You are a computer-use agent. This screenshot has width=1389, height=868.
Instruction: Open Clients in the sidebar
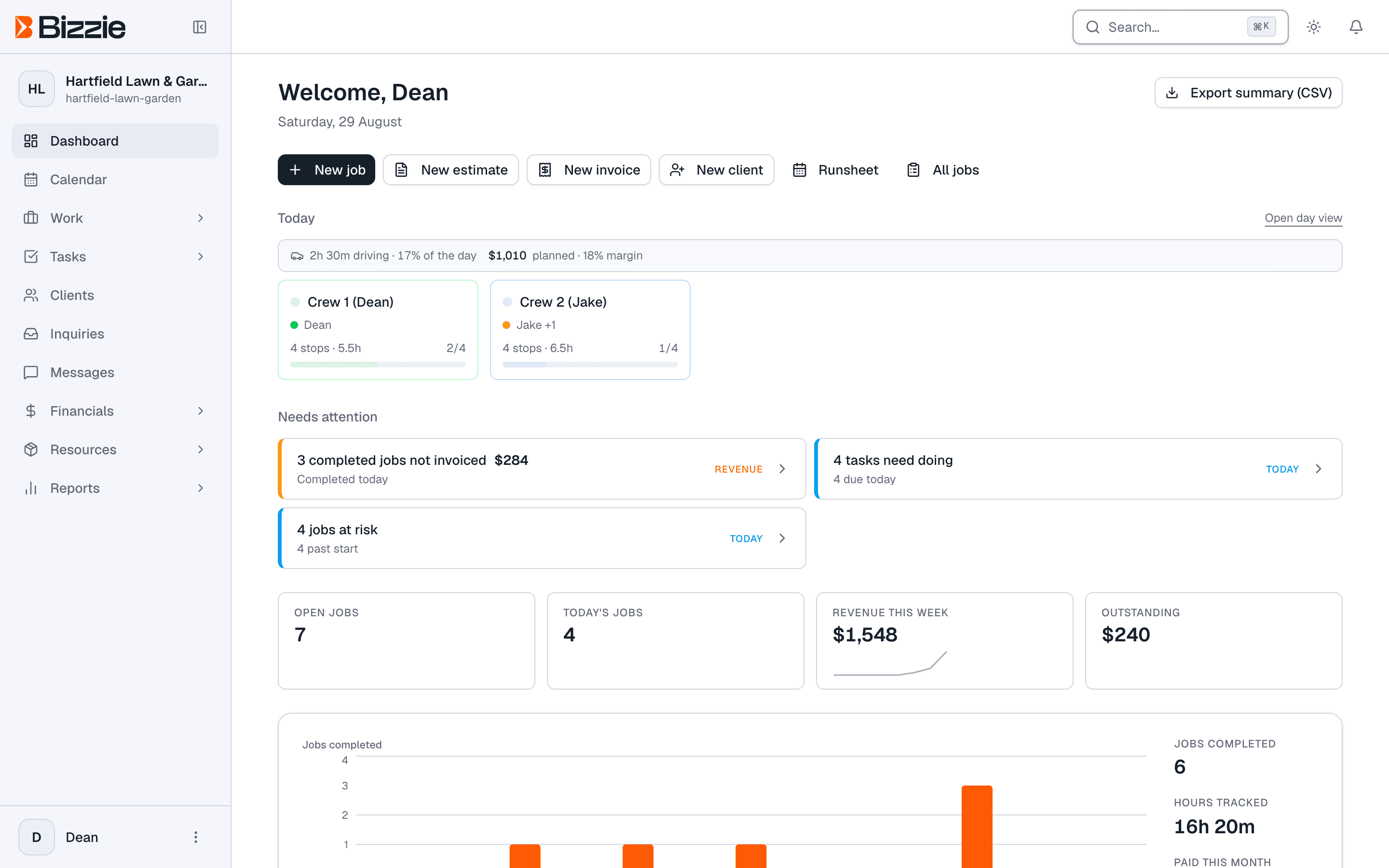tap(115, 295)
